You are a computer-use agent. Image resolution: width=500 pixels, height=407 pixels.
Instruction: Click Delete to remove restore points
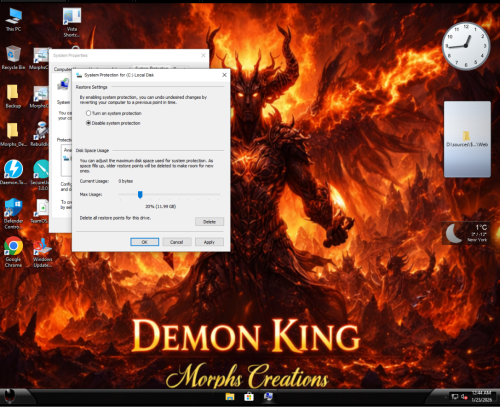coord(209,222)
